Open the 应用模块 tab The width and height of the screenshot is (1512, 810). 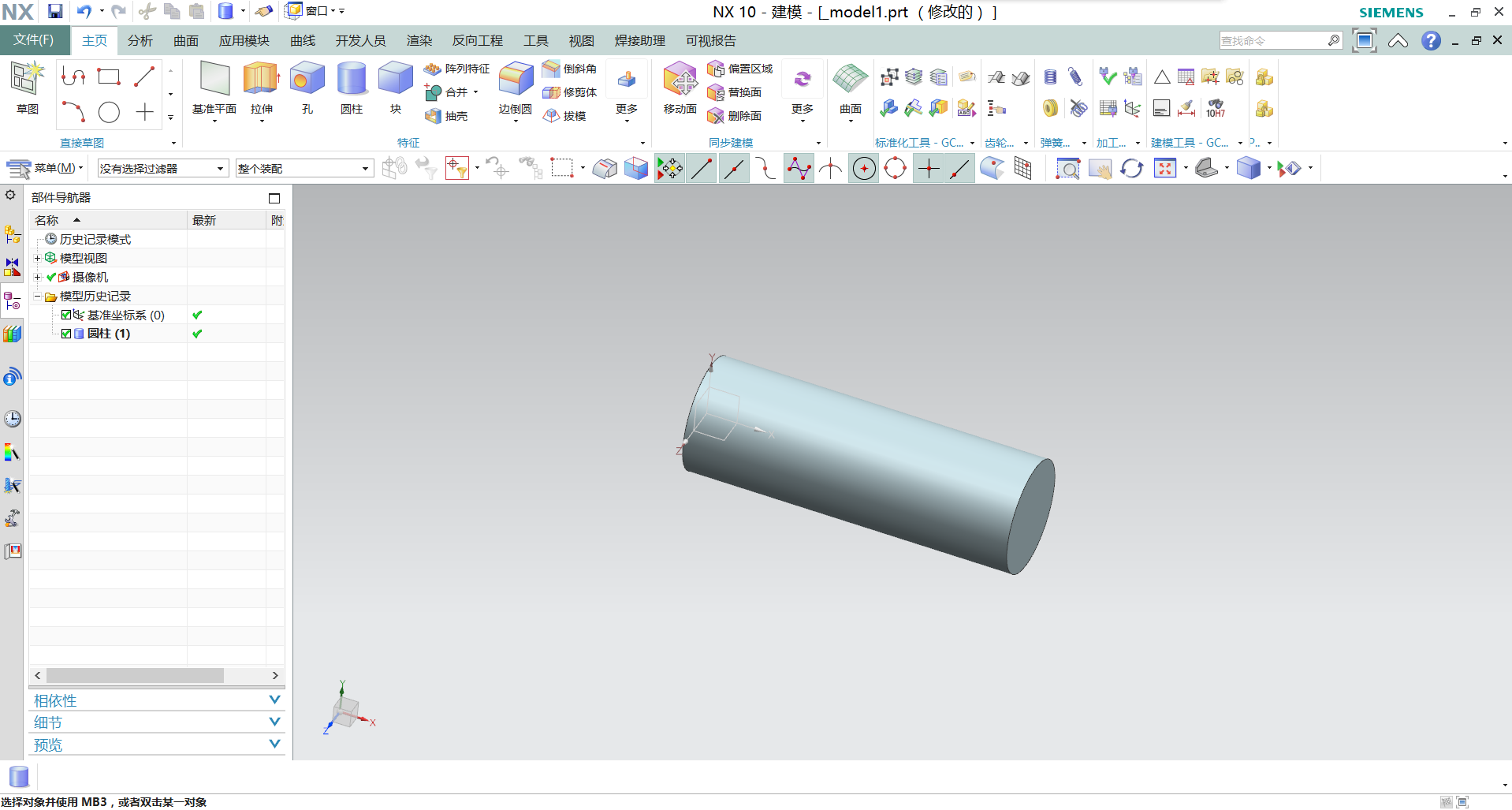pyautogui.click(x=244, y=40)
